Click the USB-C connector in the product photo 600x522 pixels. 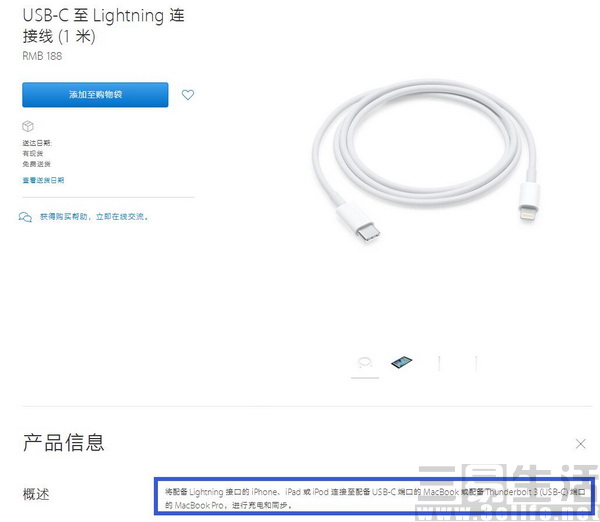tap(359, 223)
